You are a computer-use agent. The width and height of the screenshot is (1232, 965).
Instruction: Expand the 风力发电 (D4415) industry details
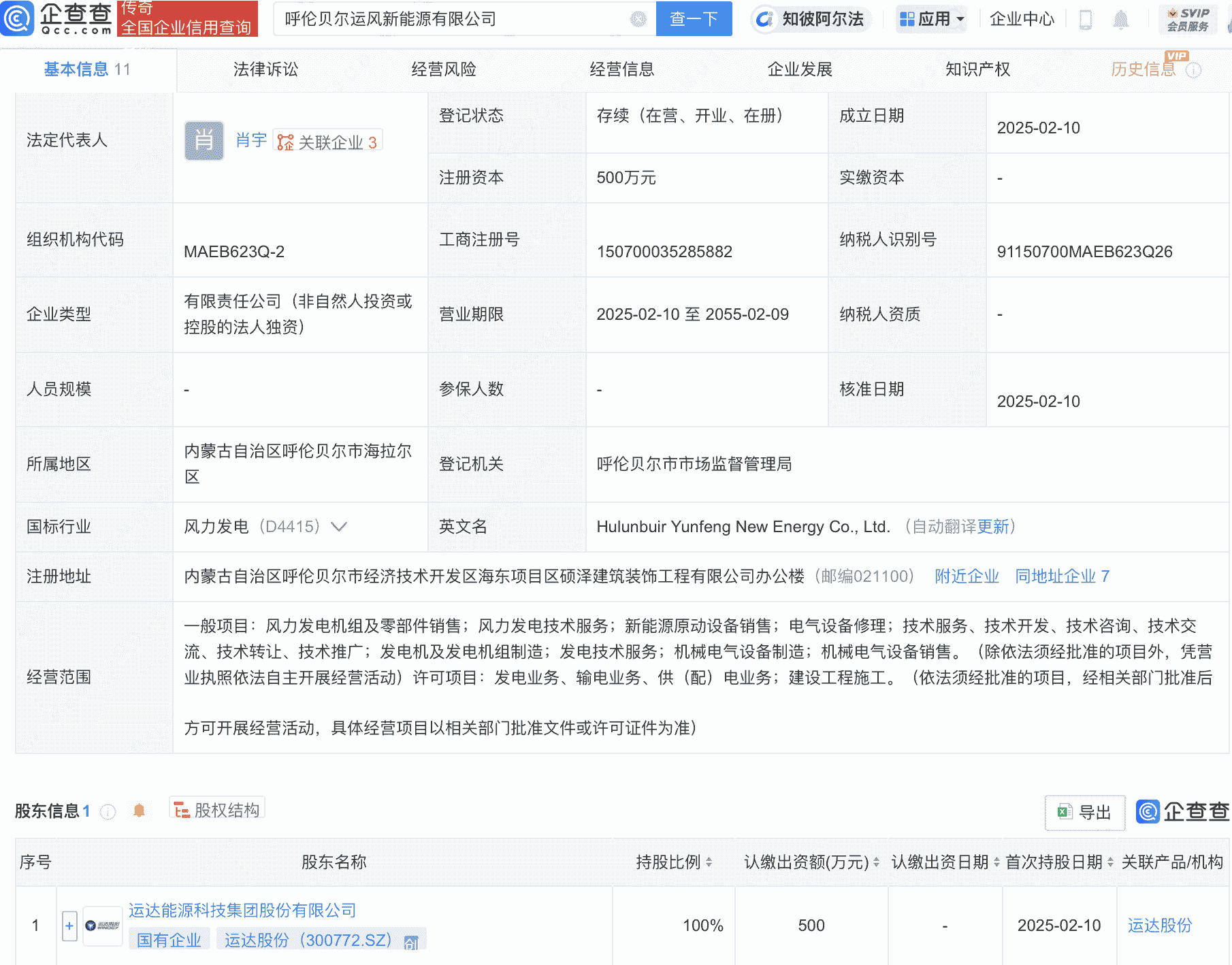click(338, 526)
